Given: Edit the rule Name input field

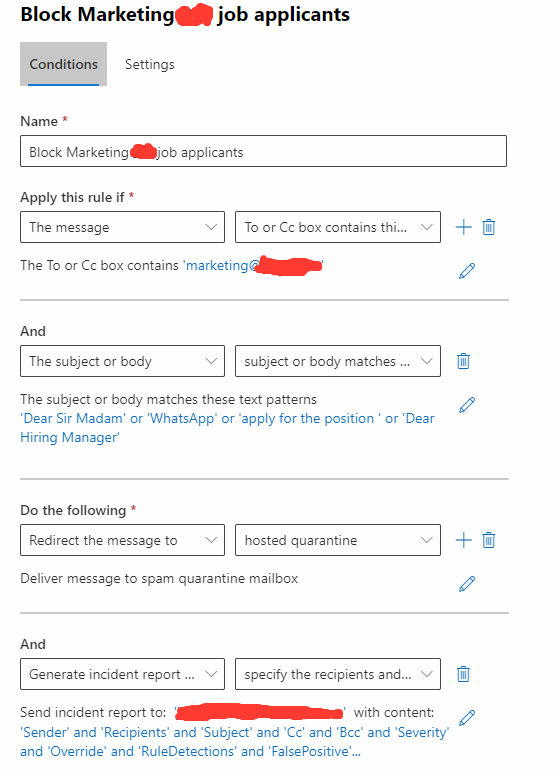Looking at the screenshot, I should (263, 151).
